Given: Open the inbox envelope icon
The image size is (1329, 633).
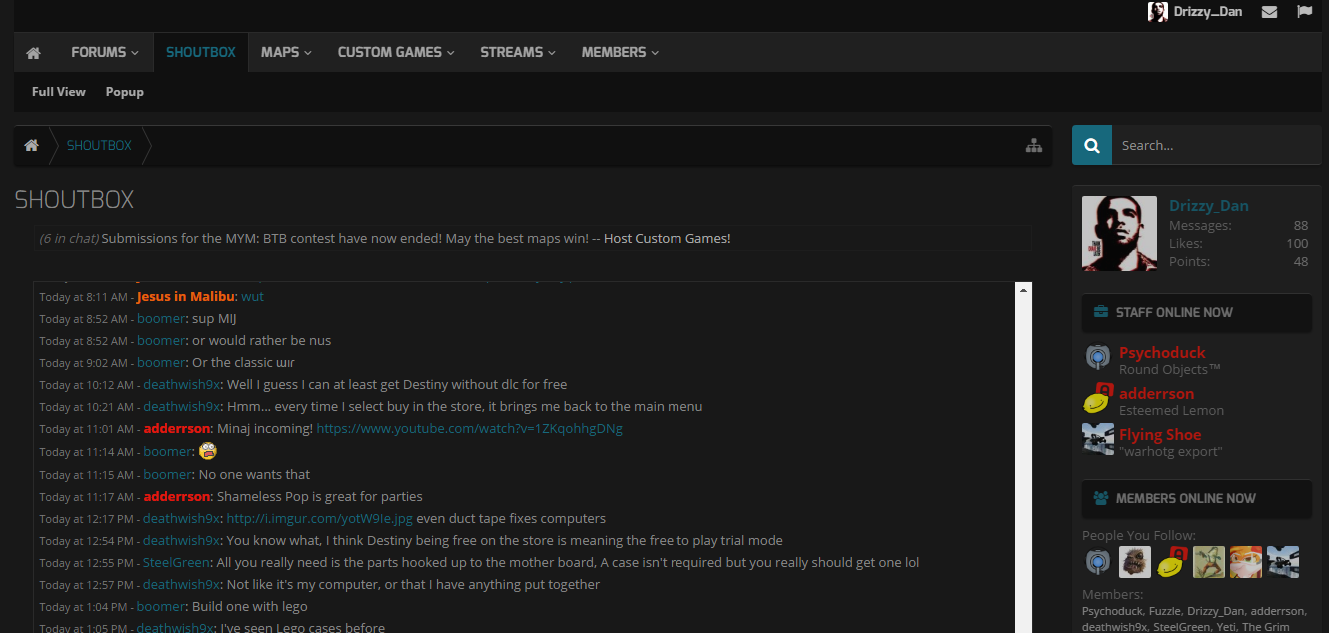Looking at the screenshot, I should click(1269, 12).
